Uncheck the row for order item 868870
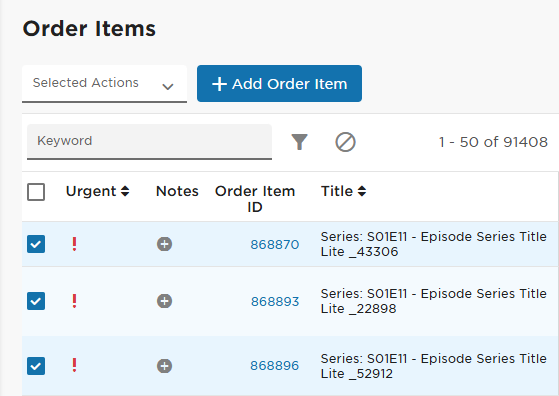The height and width of the screenshot is (396, 559). 36,244
